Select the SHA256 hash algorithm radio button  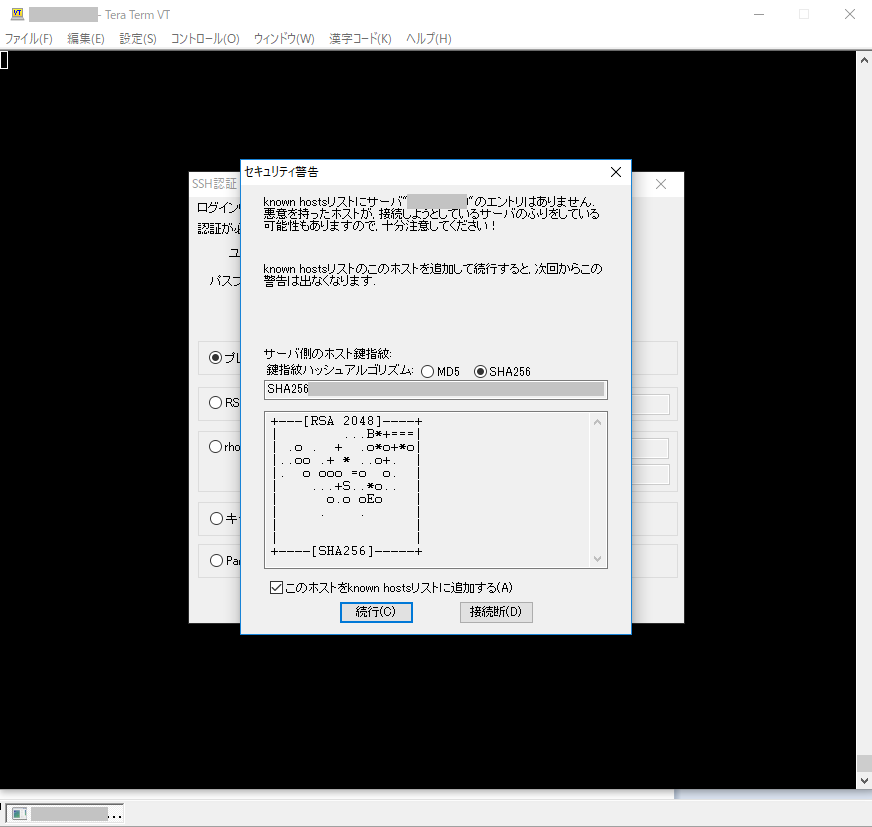pyautogui.click(x=482, y=370)
